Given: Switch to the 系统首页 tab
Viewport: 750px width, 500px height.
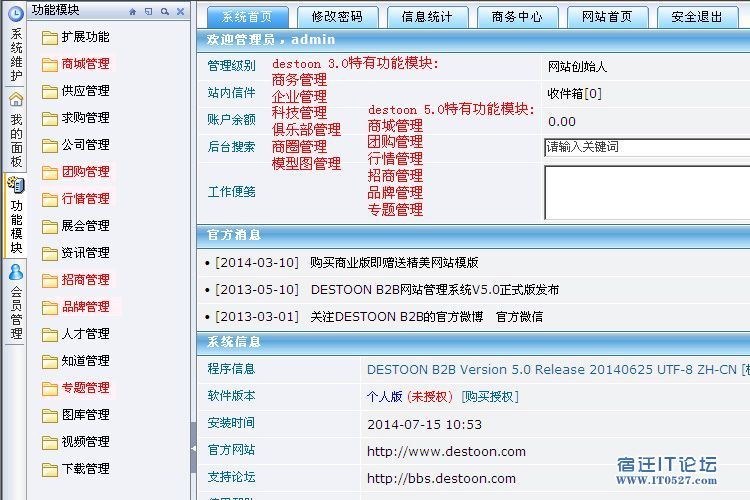Looking at the screenshot, I should (x=247, y=17).
